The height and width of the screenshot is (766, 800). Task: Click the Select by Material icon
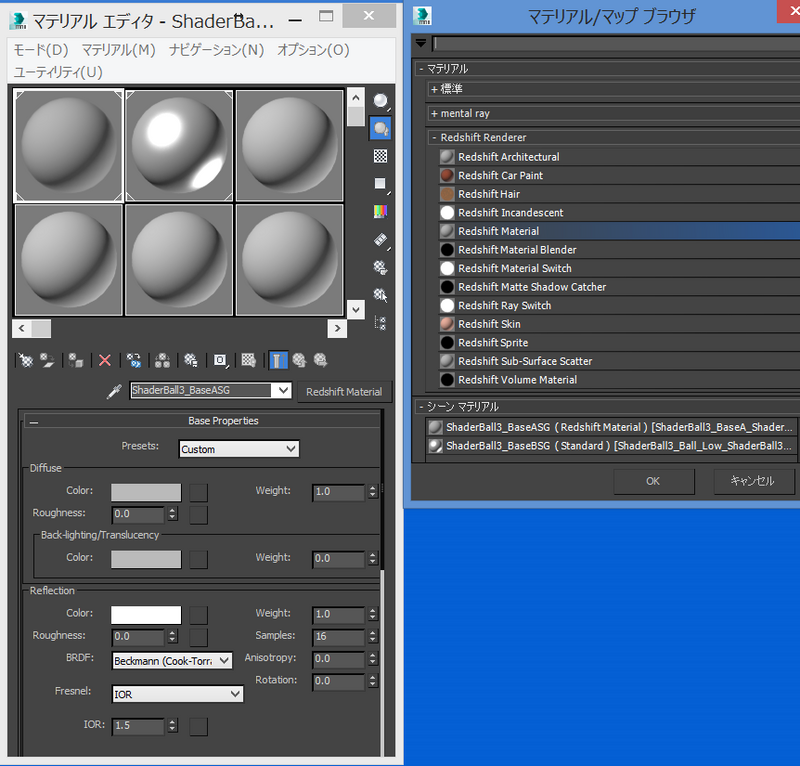point(381,294)
